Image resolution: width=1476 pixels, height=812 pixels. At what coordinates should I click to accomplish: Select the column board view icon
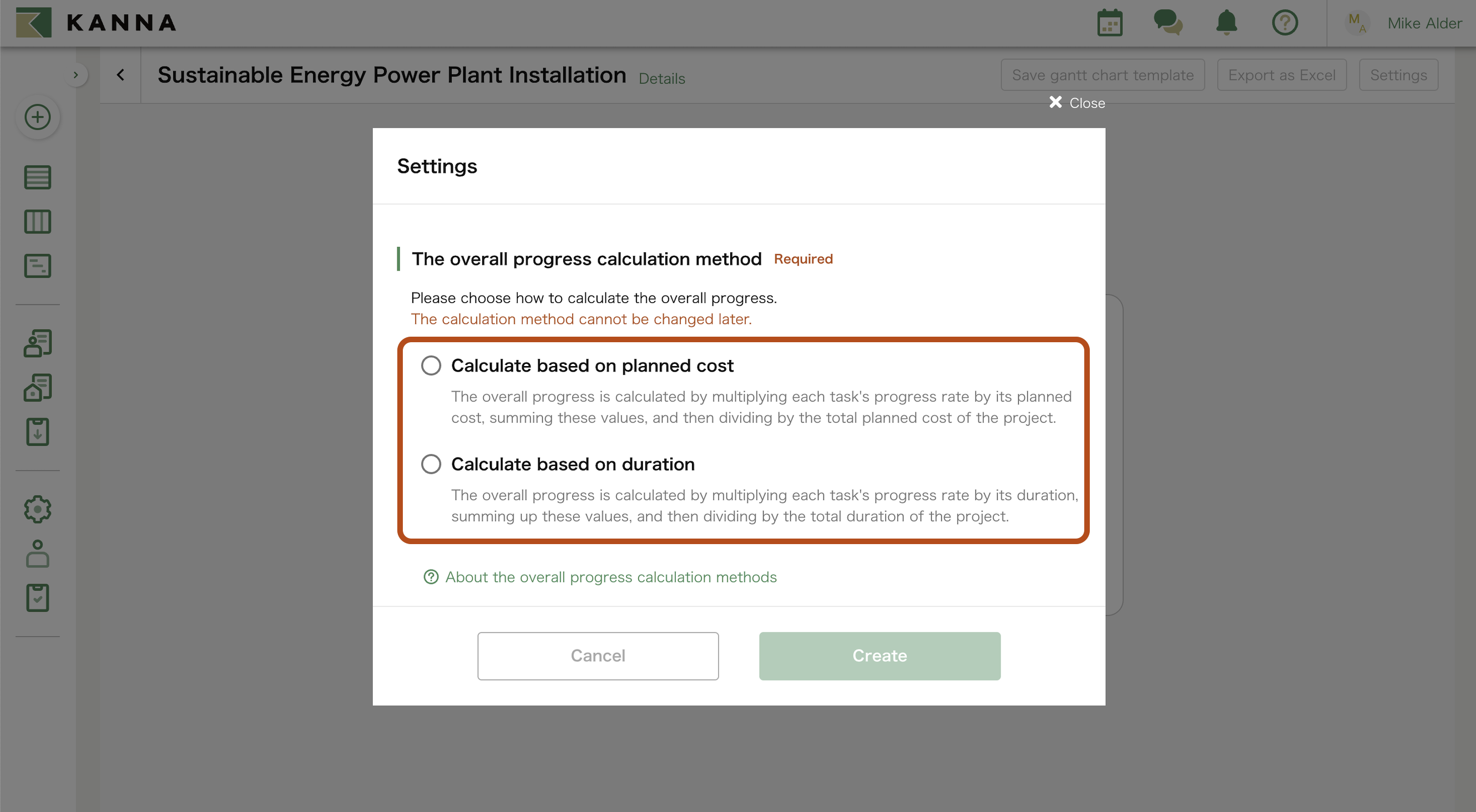(x=37, y=221)
